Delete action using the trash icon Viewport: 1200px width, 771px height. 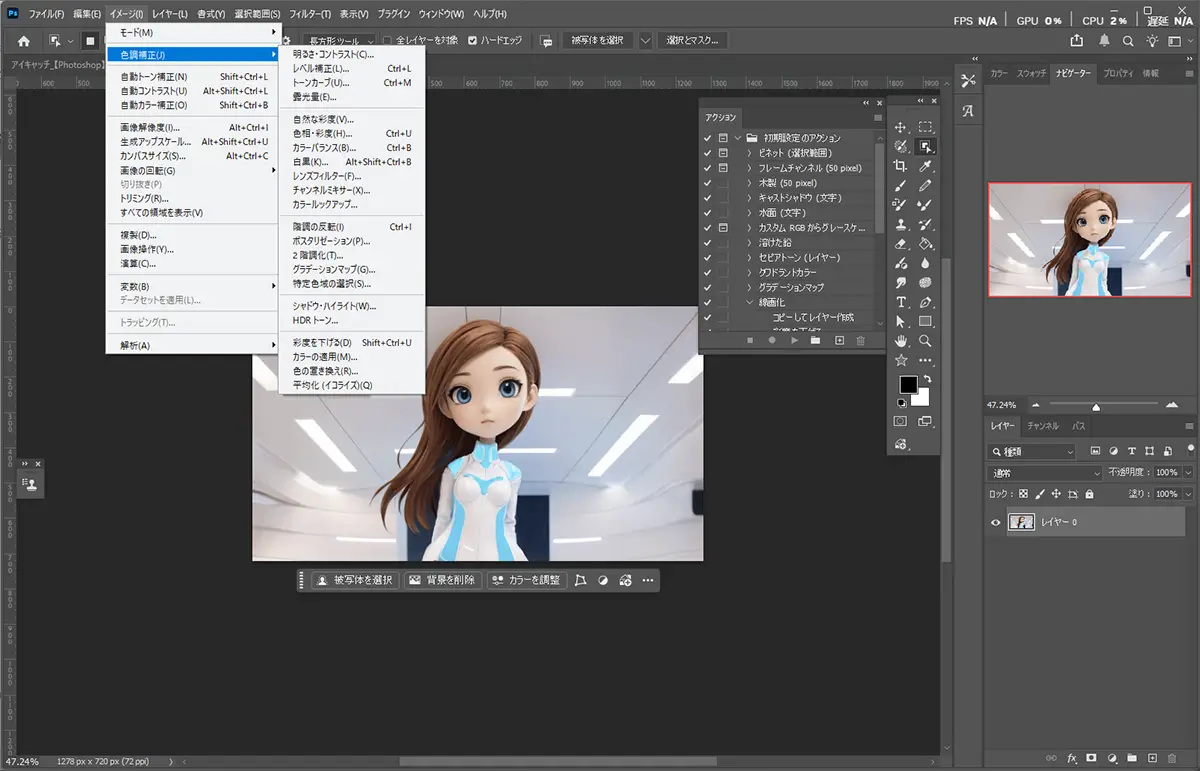tap(860, 341)
